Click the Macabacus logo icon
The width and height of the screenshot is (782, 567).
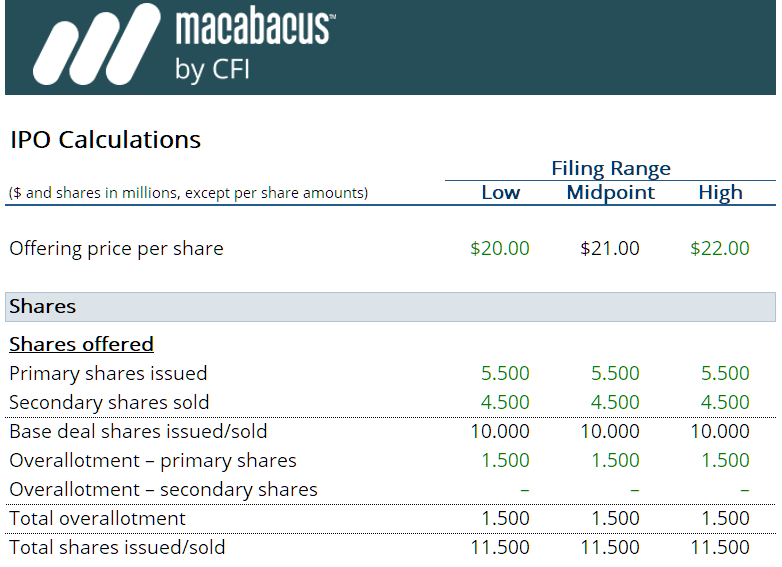click(95, 47)
